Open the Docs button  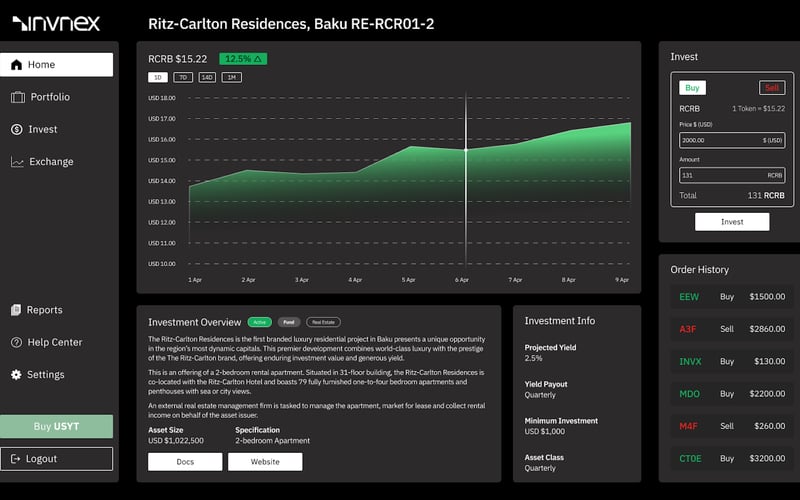[x=185, y=462]
